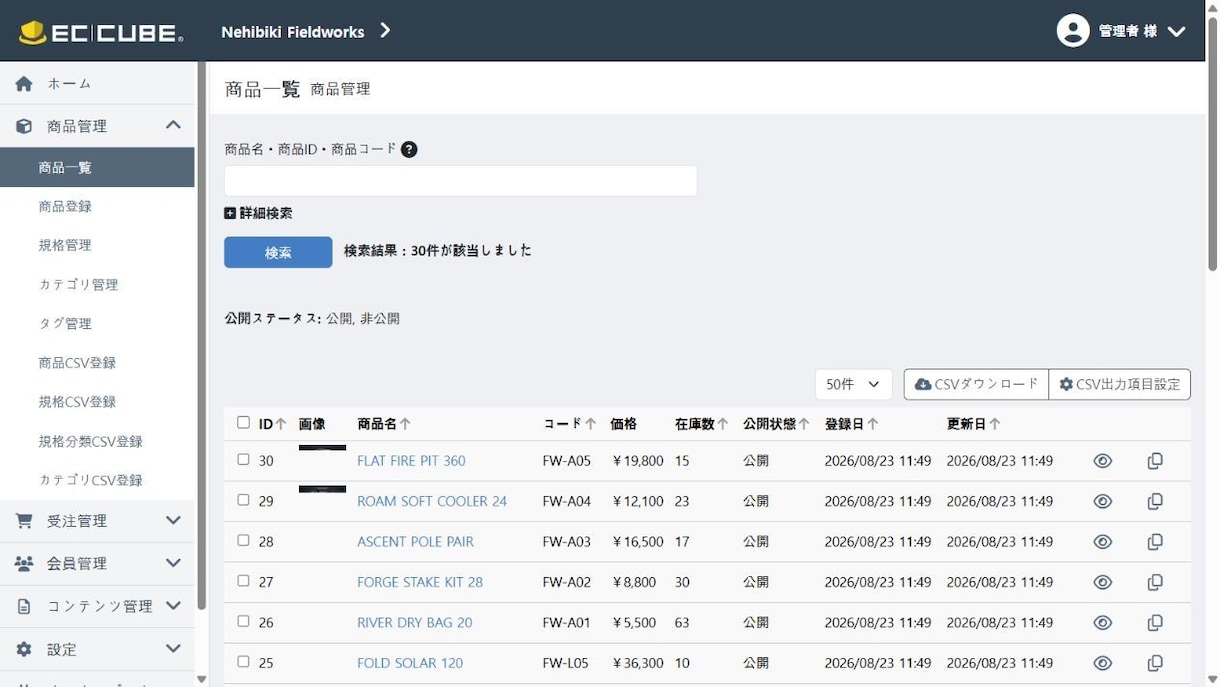Click the admin user avatar icon
Viewport: 1220px width, 687px height.
tap(1073, 31)
